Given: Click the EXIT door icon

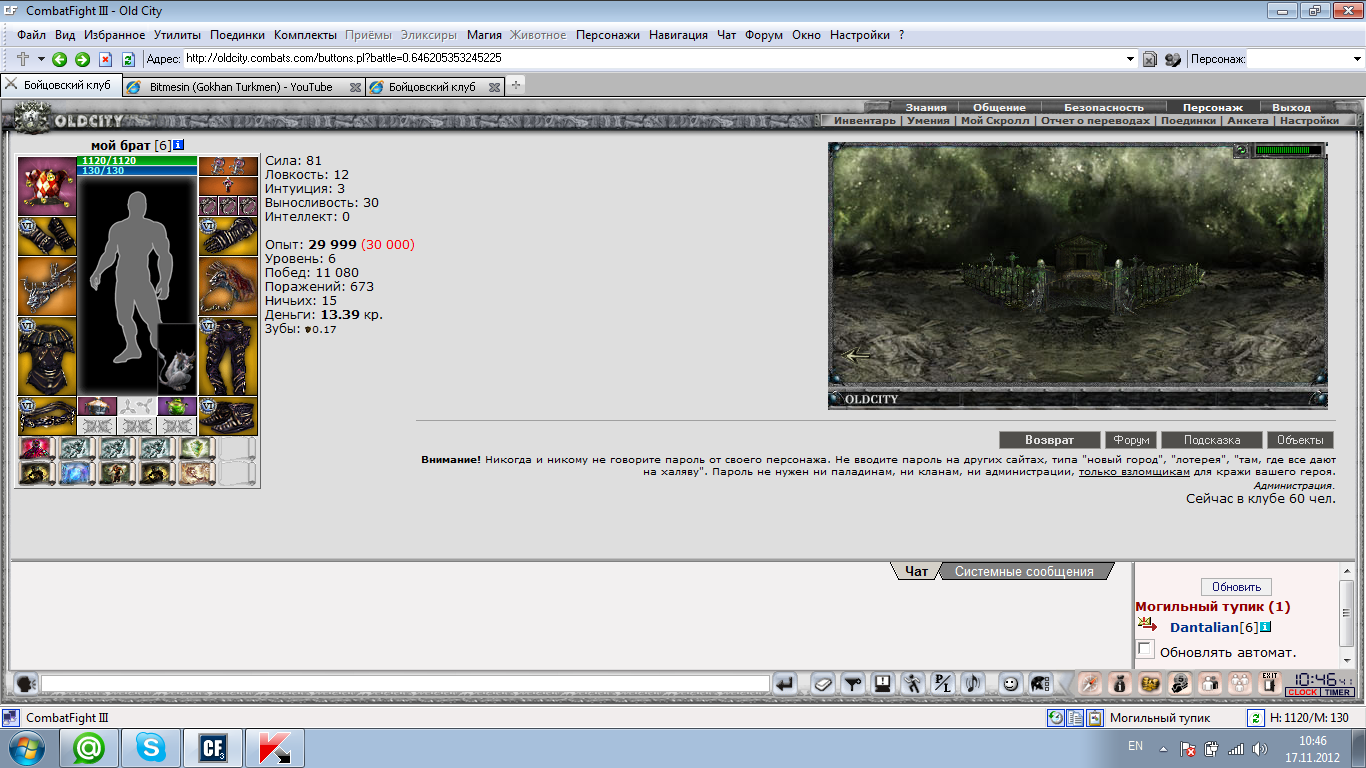Looking at the screenshot, I should (1270, 683).
